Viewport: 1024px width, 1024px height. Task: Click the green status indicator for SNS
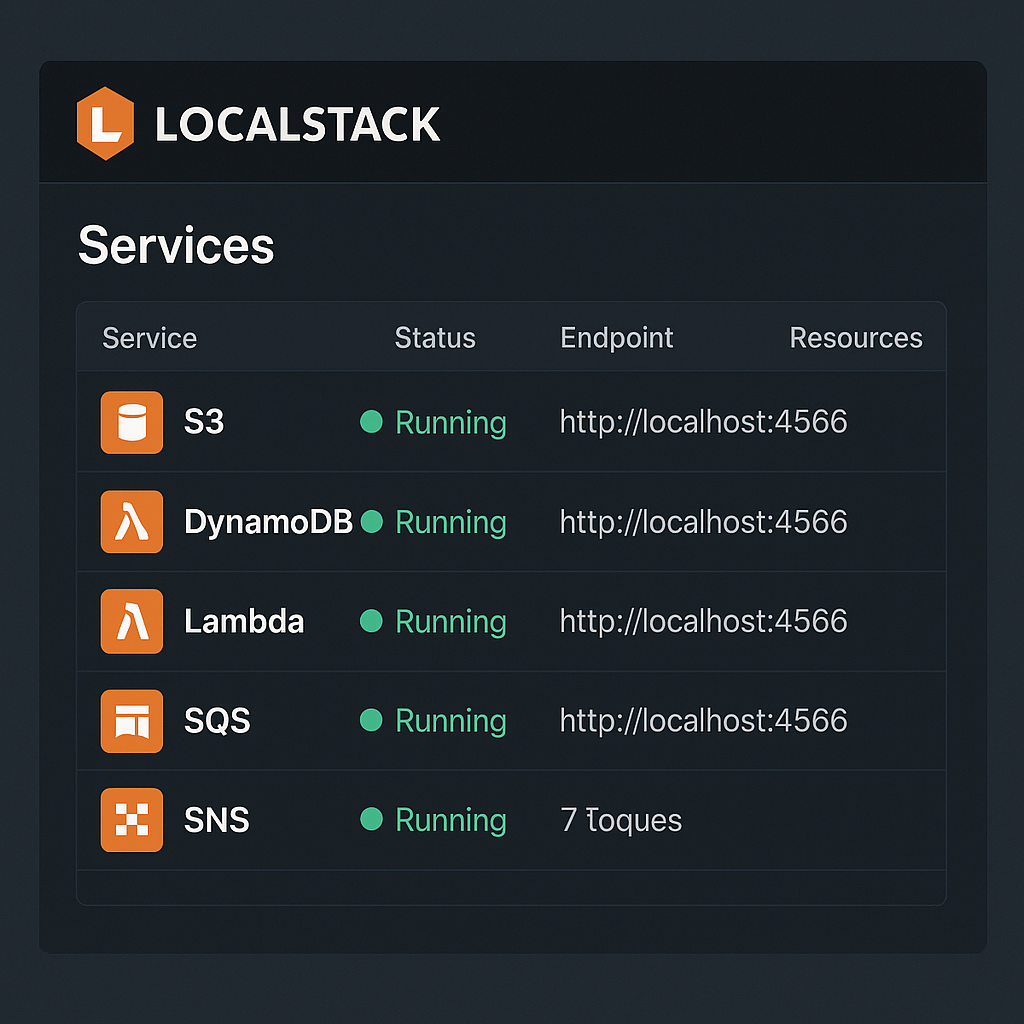point(371,820)
